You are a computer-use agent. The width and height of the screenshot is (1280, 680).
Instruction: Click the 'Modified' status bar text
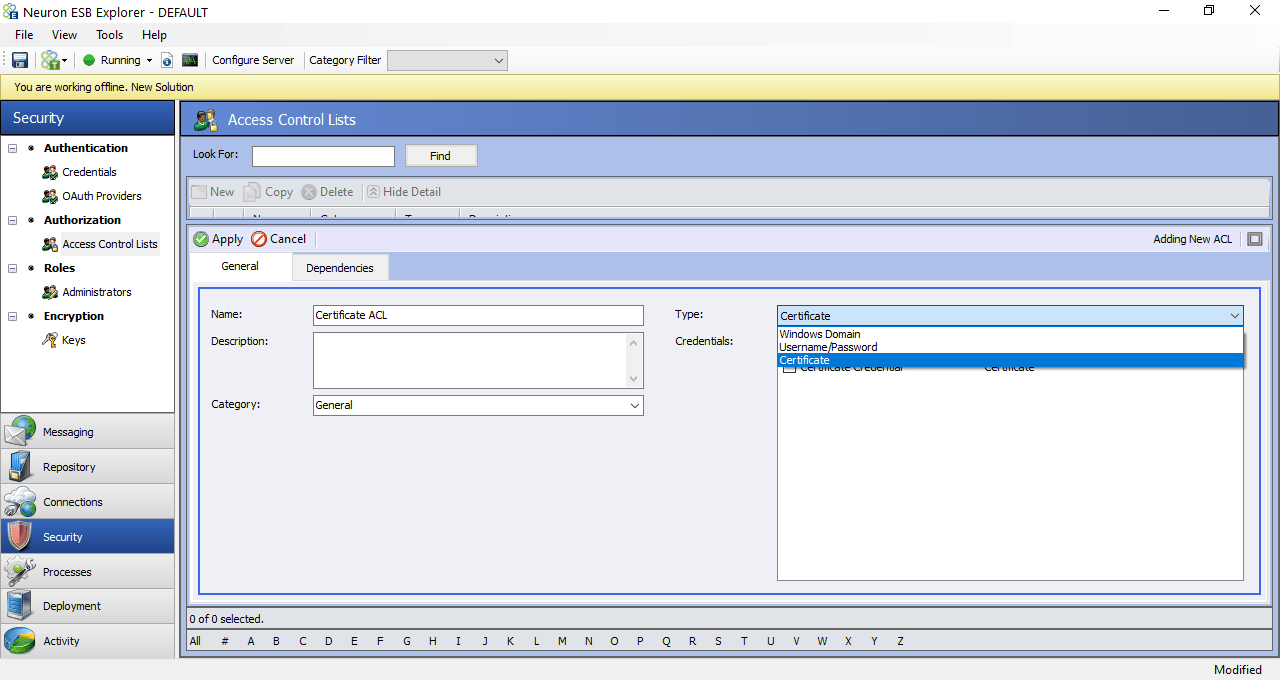click(1238, 670)
